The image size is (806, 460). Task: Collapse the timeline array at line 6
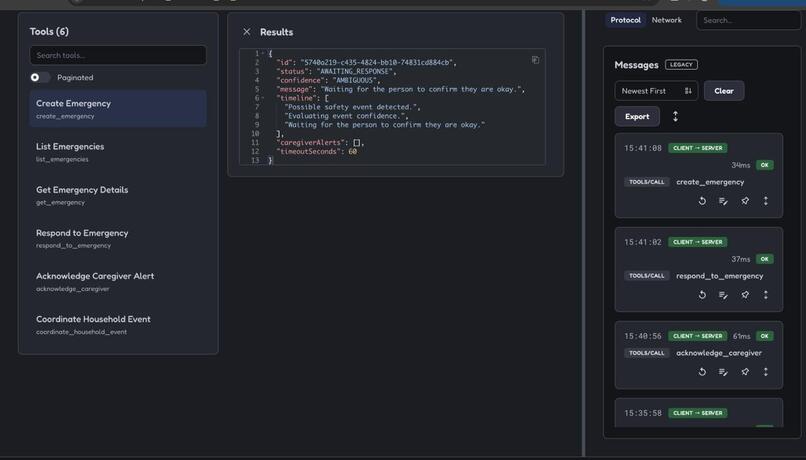coord(263,98)
